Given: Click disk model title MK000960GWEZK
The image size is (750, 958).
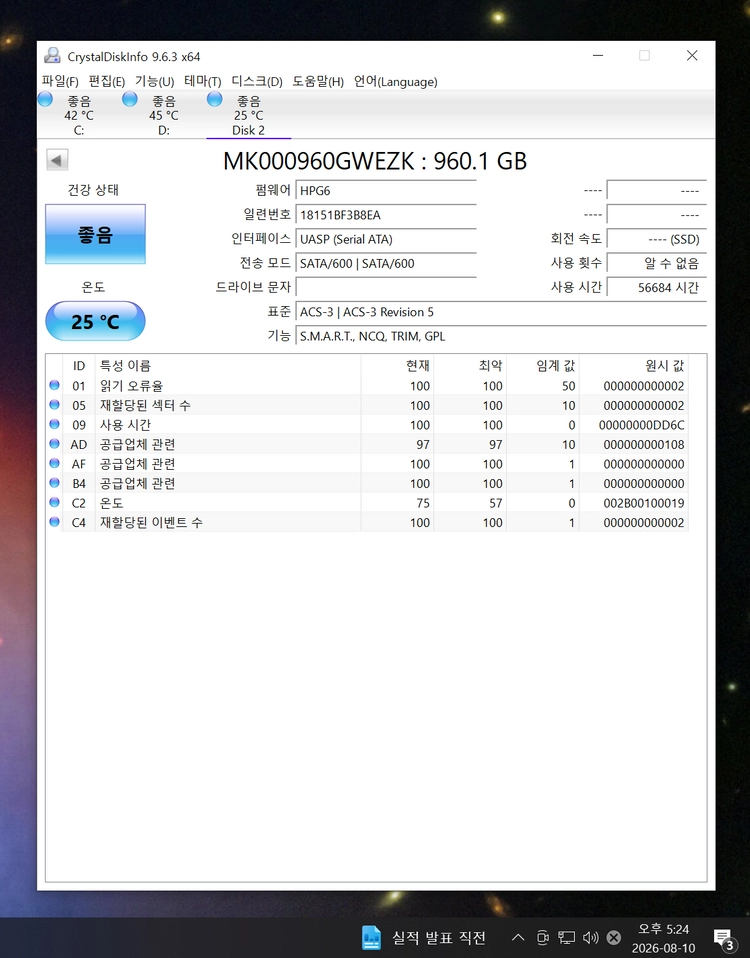Looking at the screenshot, I should [374, 161].
